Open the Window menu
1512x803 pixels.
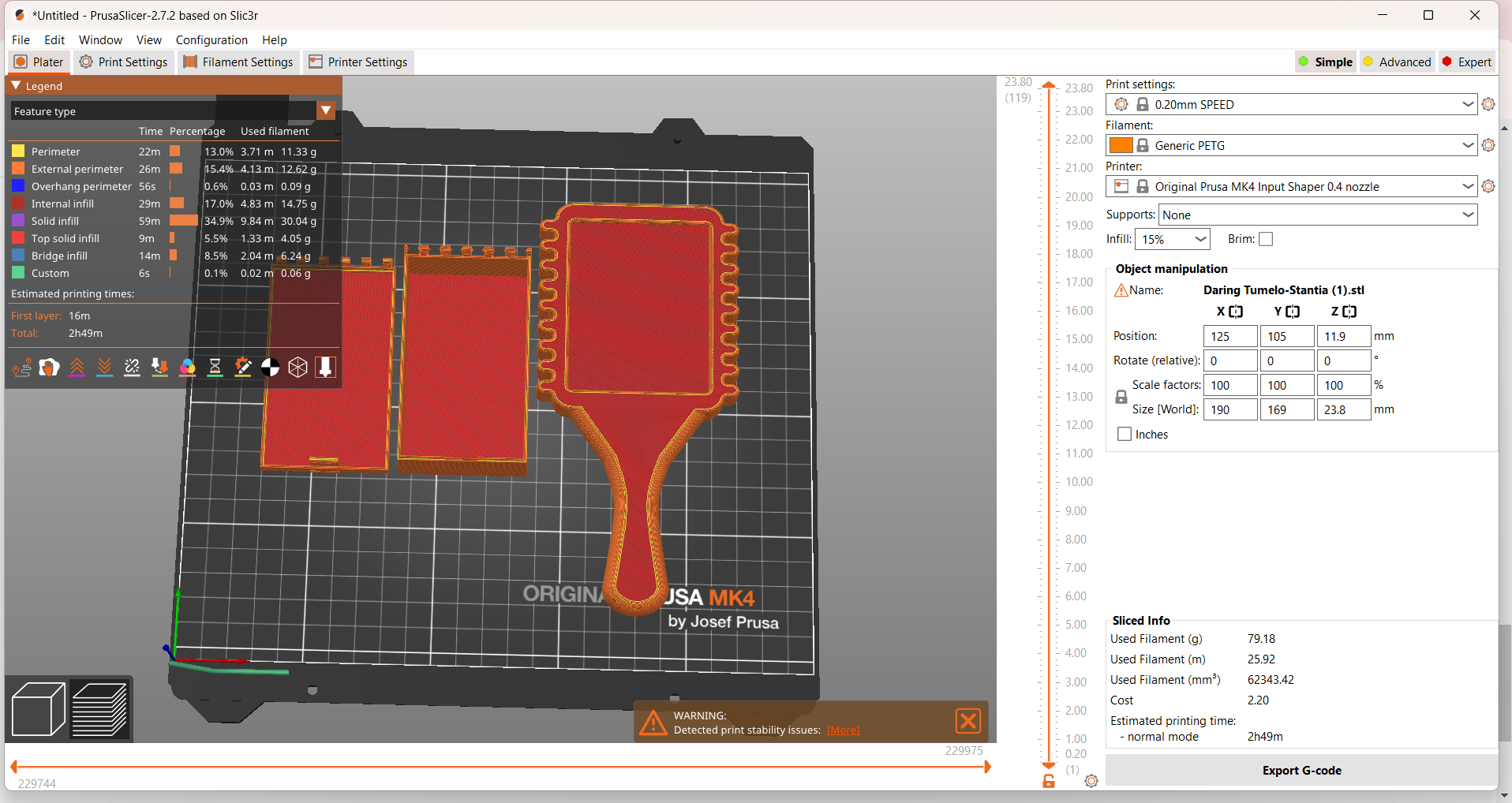(100, 39)
